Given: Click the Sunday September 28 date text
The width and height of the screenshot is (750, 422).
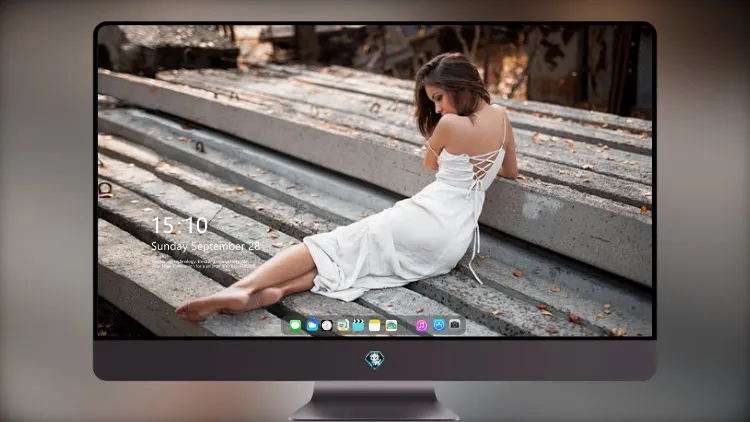Looking at the screenshot, I should click(x=206, y=246).
